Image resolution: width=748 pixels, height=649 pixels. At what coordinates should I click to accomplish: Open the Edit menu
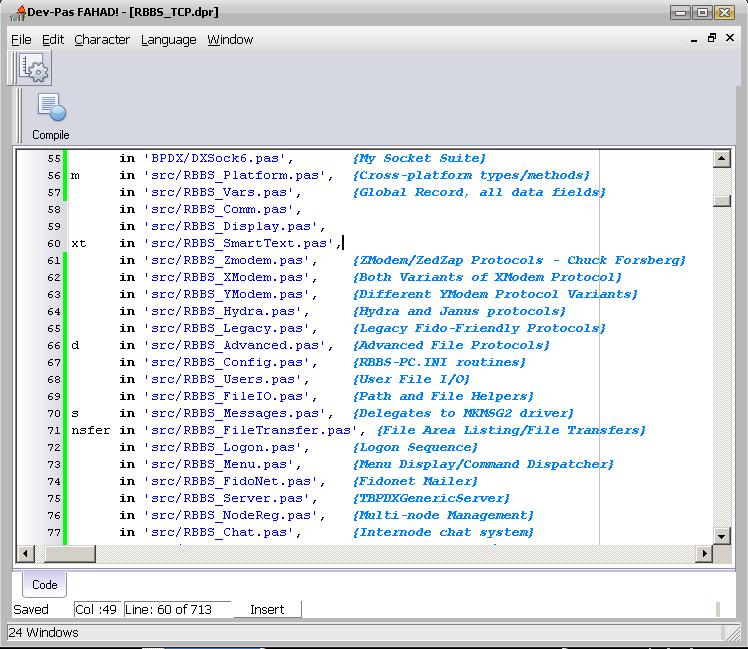53,40
